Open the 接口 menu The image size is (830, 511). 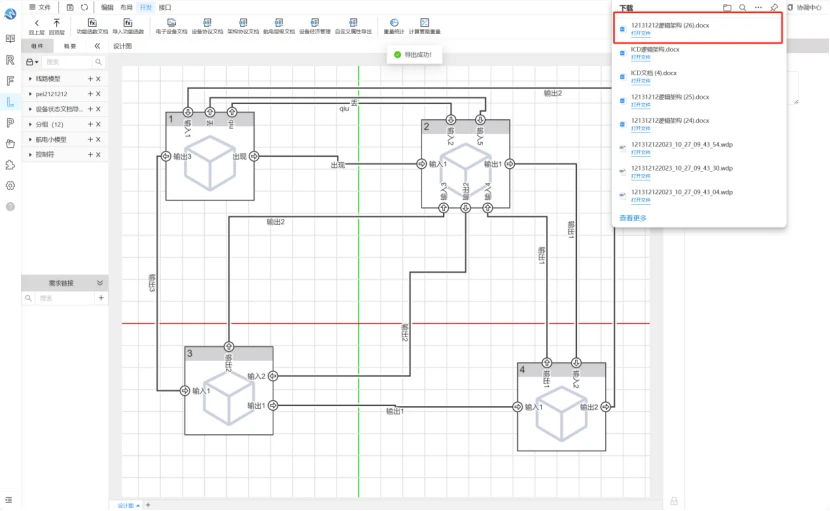[x=165, y=7]
